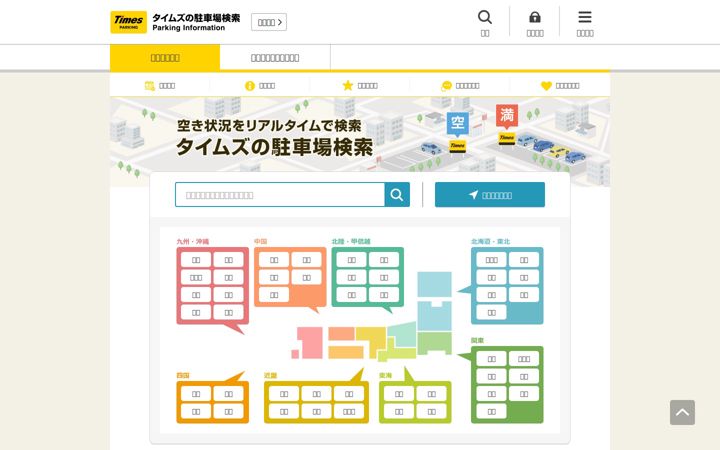Click the orange Chugoku region on map
Screen dimensions: 720x450
pos(341,334)
